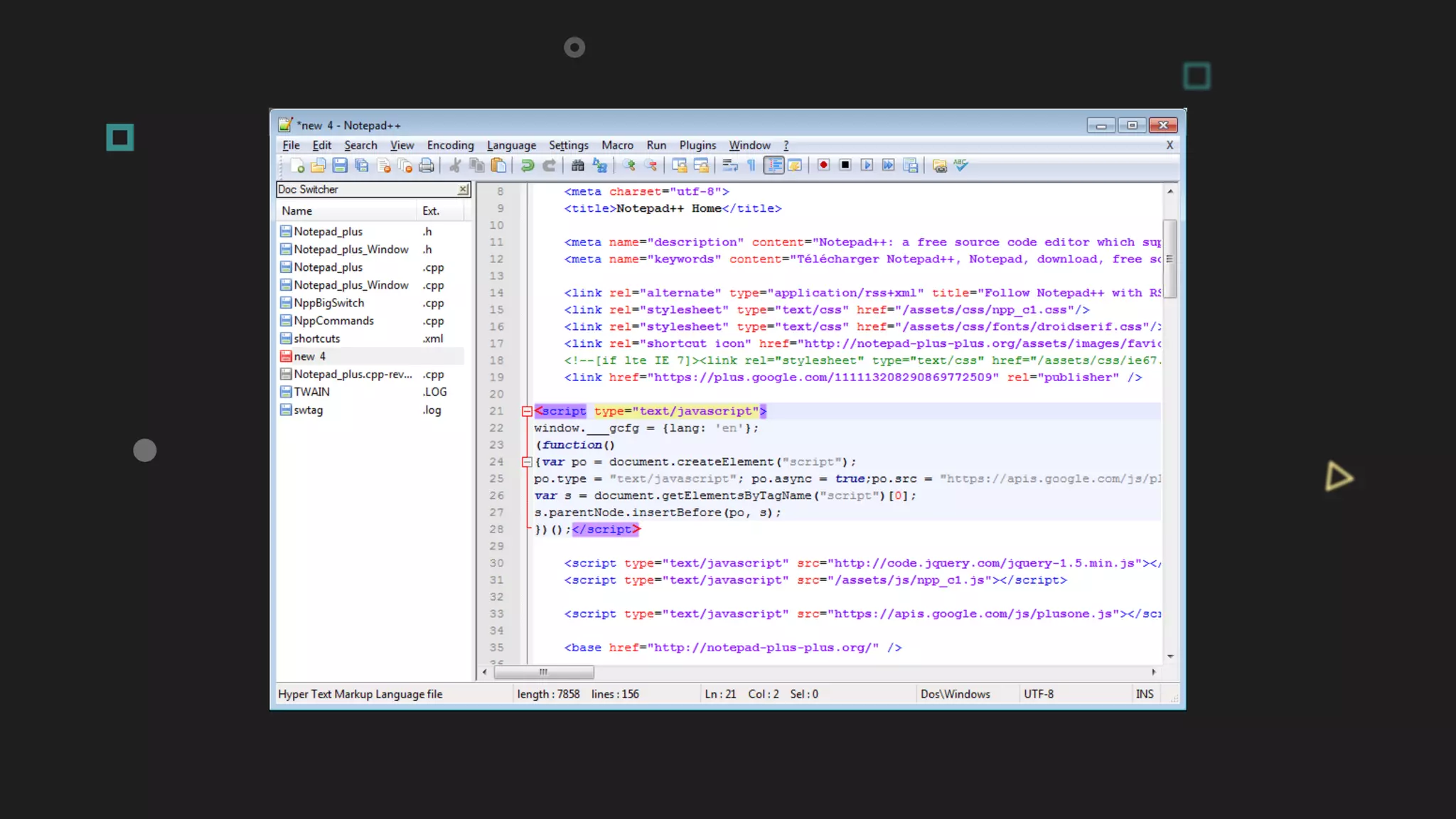Toggle the Word Wrap toolbar button
Viewport: 1456px width, 819px height.
[x=730, y=166]
